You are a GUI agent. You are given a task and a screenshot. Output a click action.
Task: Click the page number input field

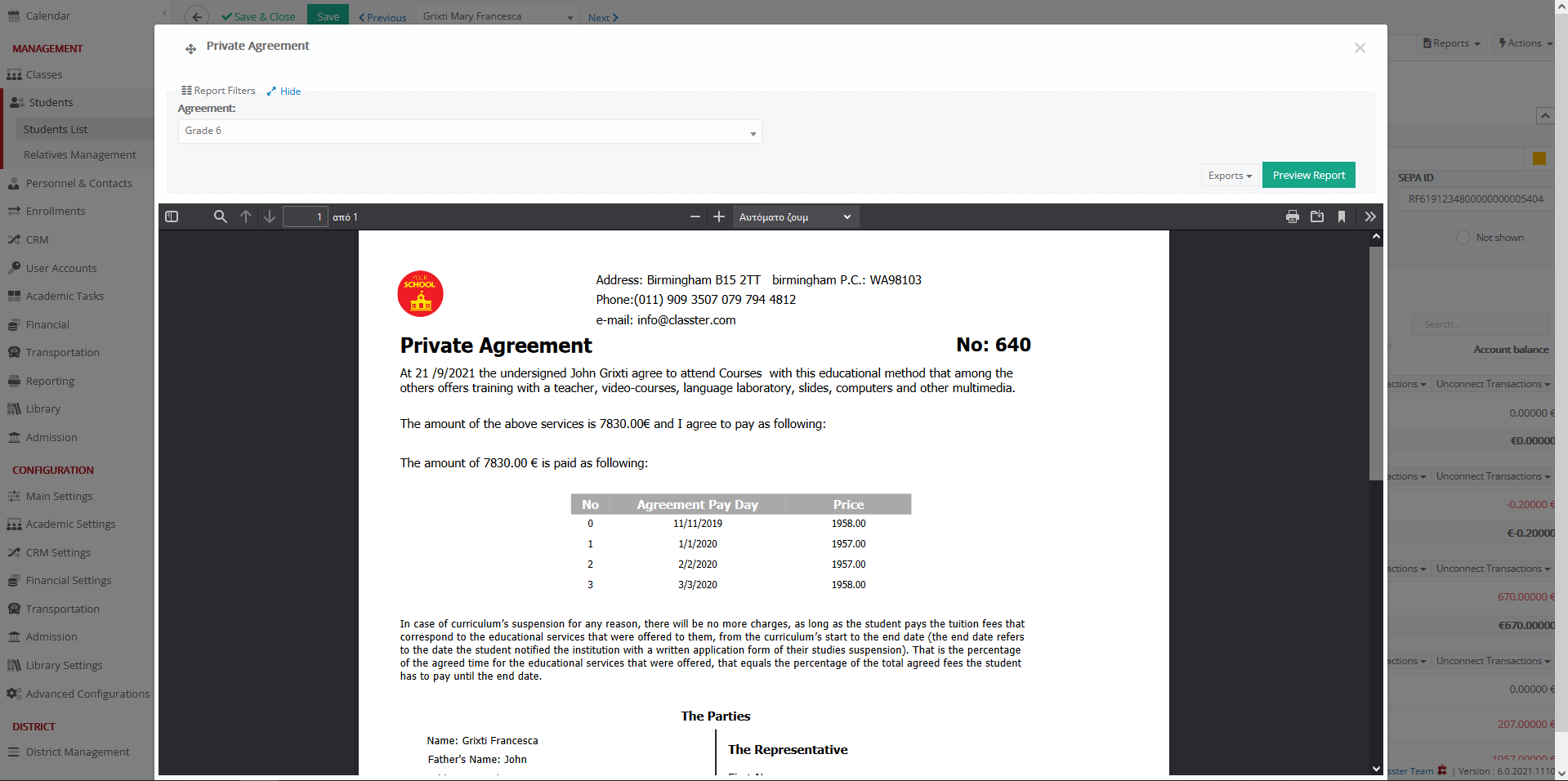(306, 216)
